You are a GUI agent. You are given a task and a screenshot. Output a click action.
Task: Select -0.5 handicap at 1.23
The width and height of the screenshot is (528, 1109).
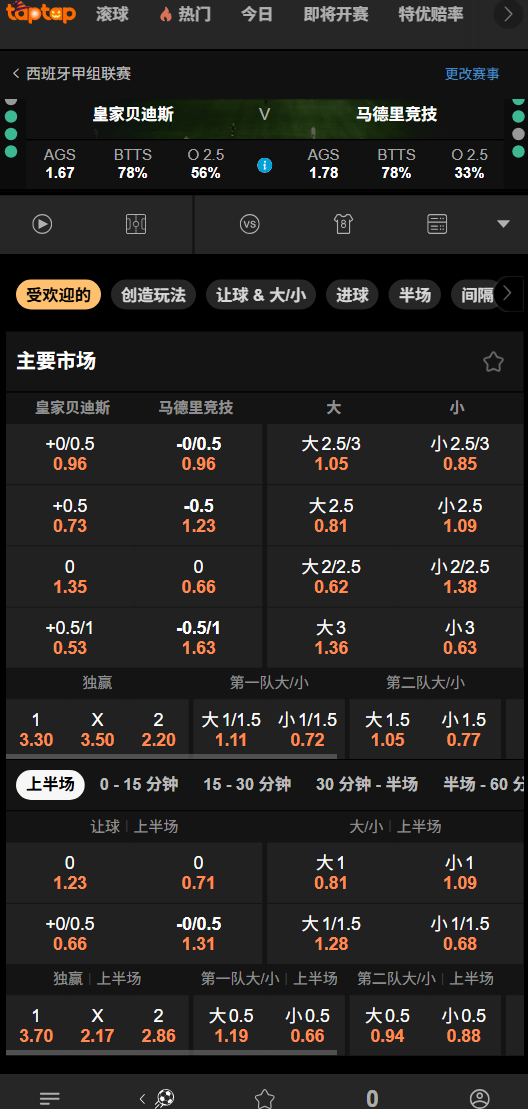[199, 516]
